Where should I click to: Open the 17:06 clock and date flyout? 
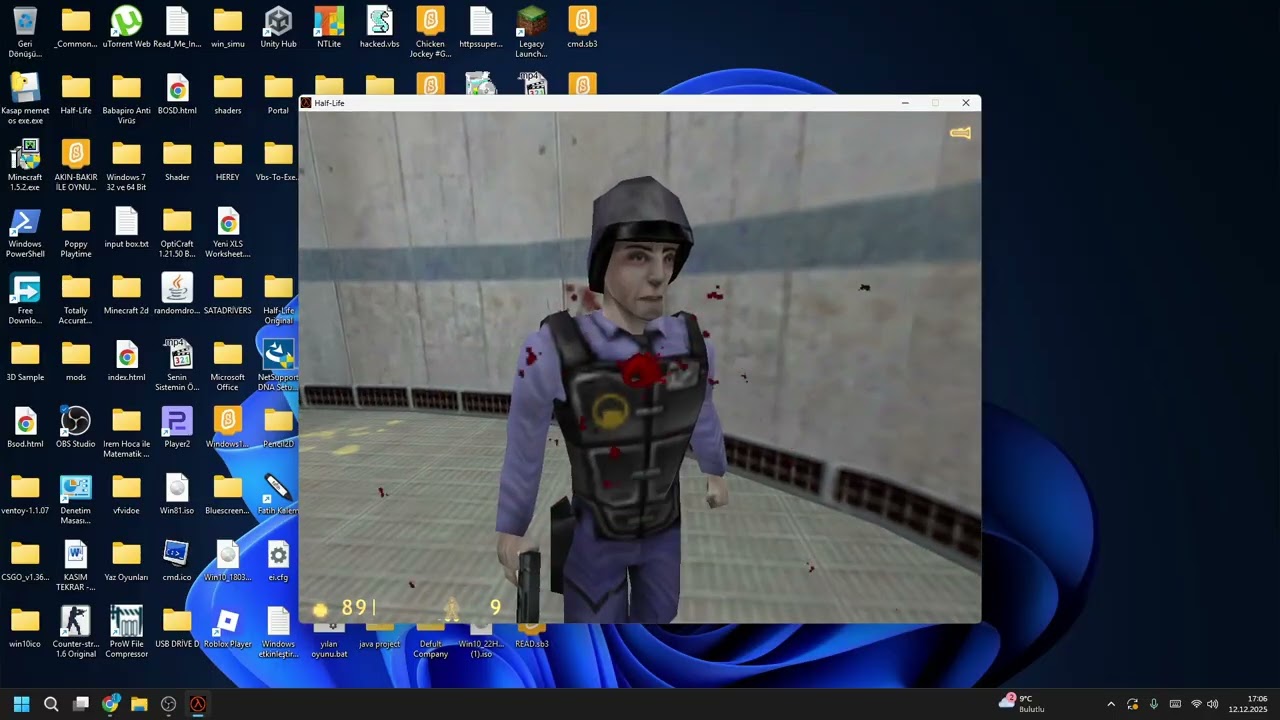[1248, 704]
